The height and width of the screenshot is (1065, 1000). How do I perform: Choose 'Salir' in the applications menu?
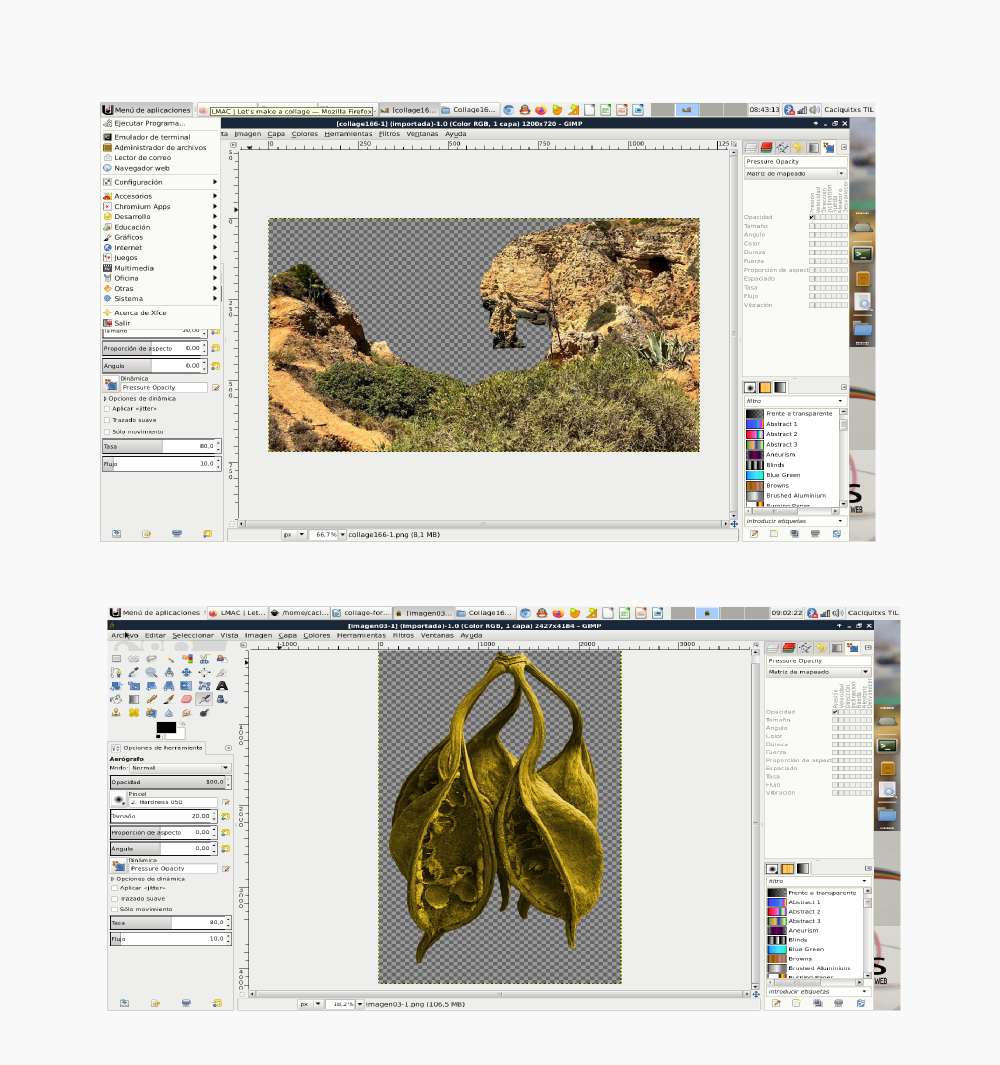point(161,323)
